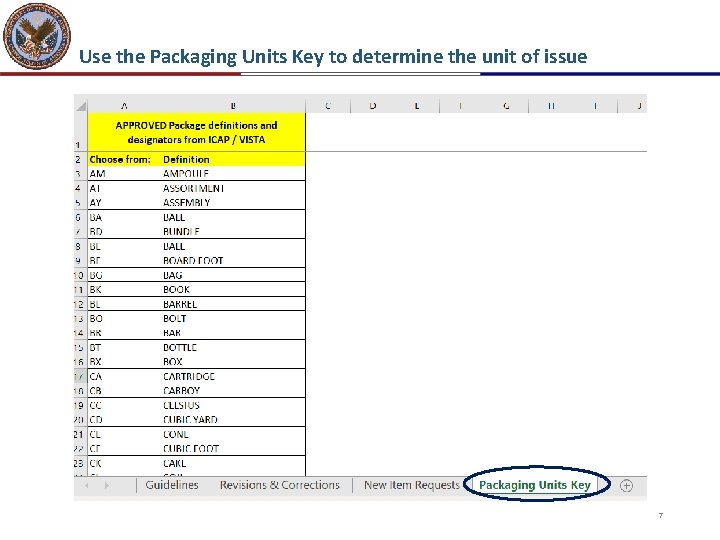
Task: Select column G header
Action: tap(506, 106)
